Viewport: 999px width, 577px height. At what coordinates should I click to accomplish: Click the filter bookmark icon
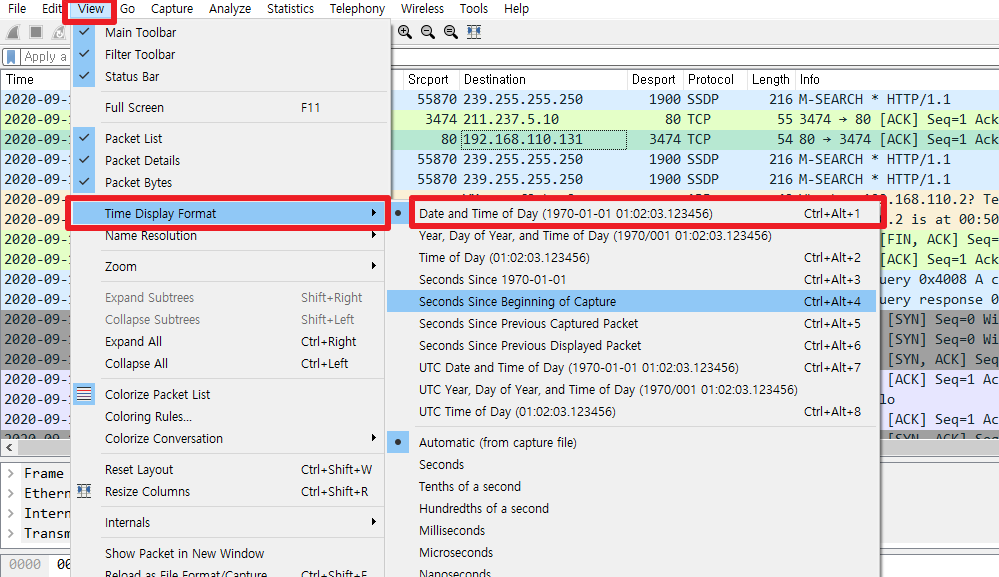click(x=11, y=57)
